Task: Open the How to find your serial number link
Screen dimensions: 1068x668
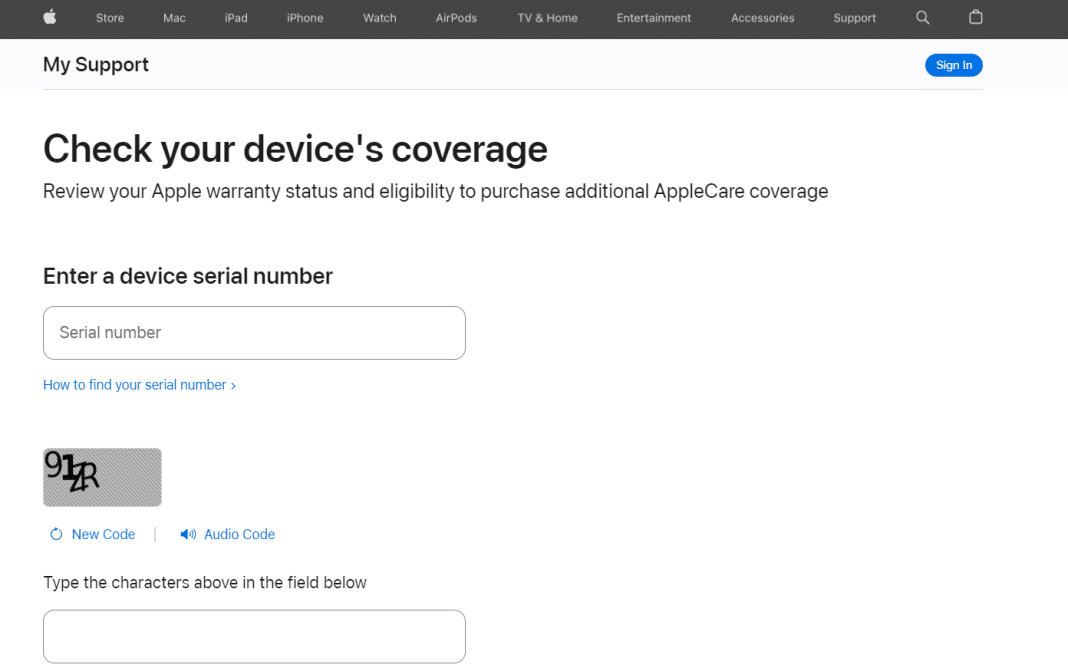Action: click(136, 384)
